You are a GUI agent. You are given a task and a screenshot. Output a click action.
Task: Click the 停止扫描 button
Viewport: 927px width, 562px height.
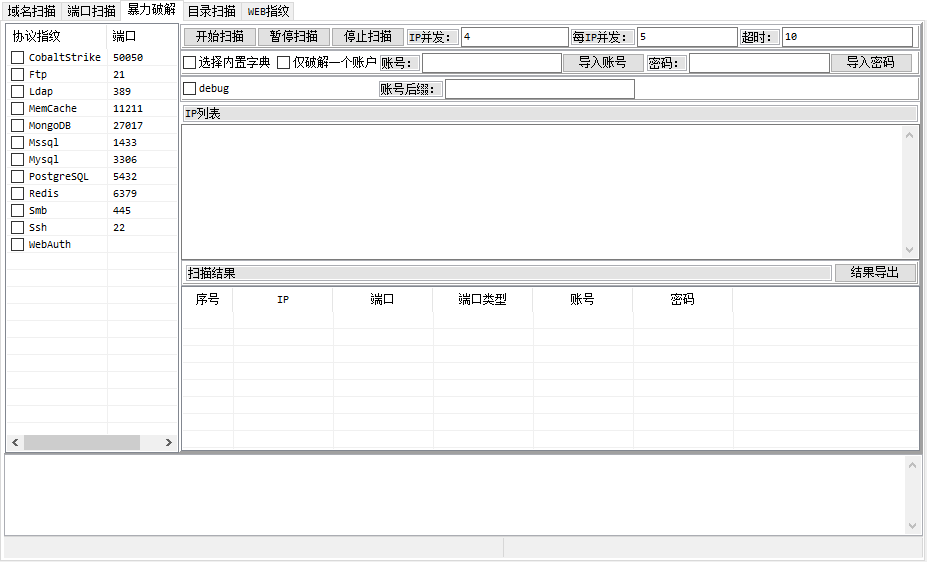pyautogui.click(x=368, y=37)
